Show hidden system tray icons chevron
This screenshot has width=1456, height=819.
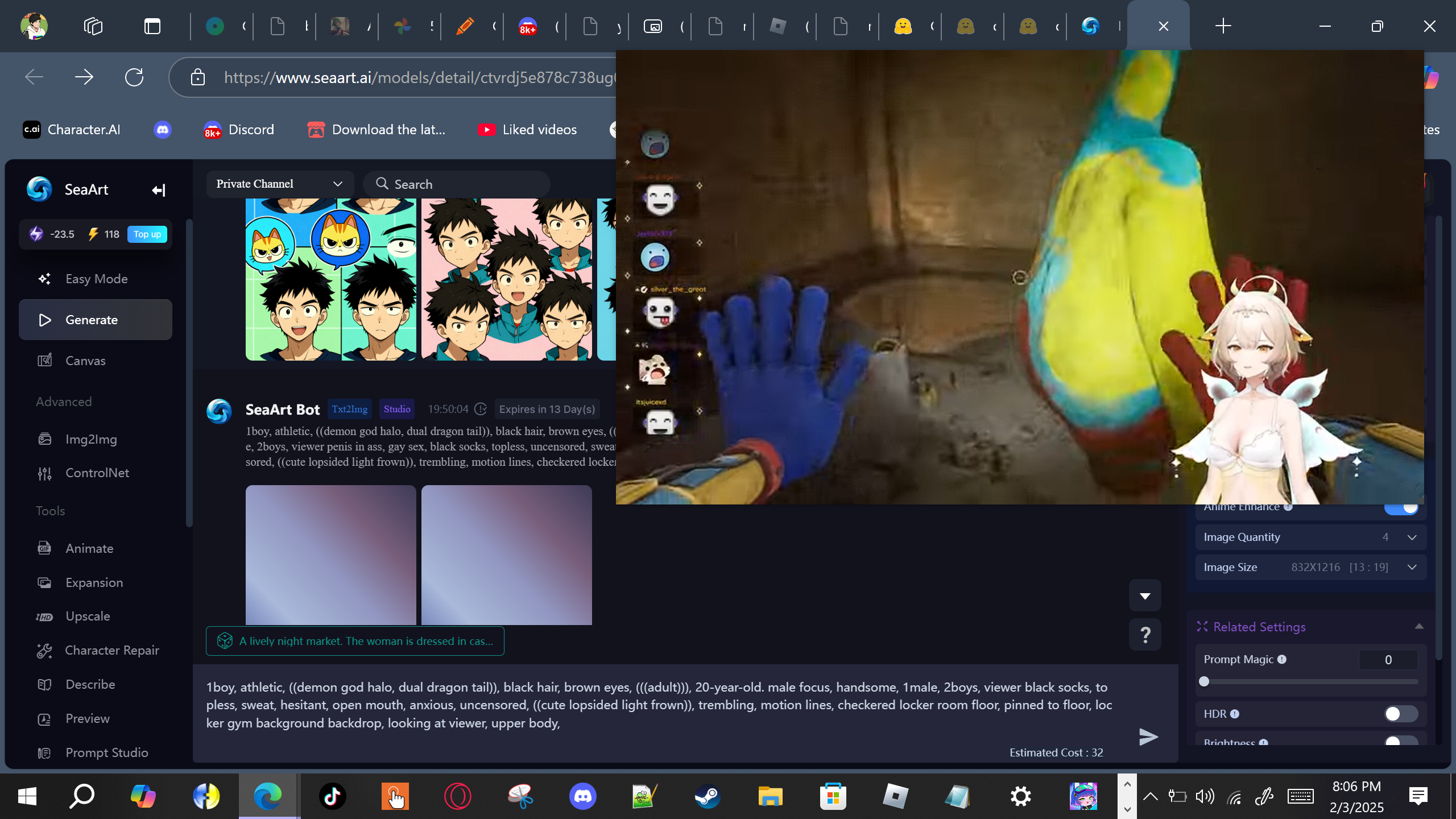pos(1150,796)
